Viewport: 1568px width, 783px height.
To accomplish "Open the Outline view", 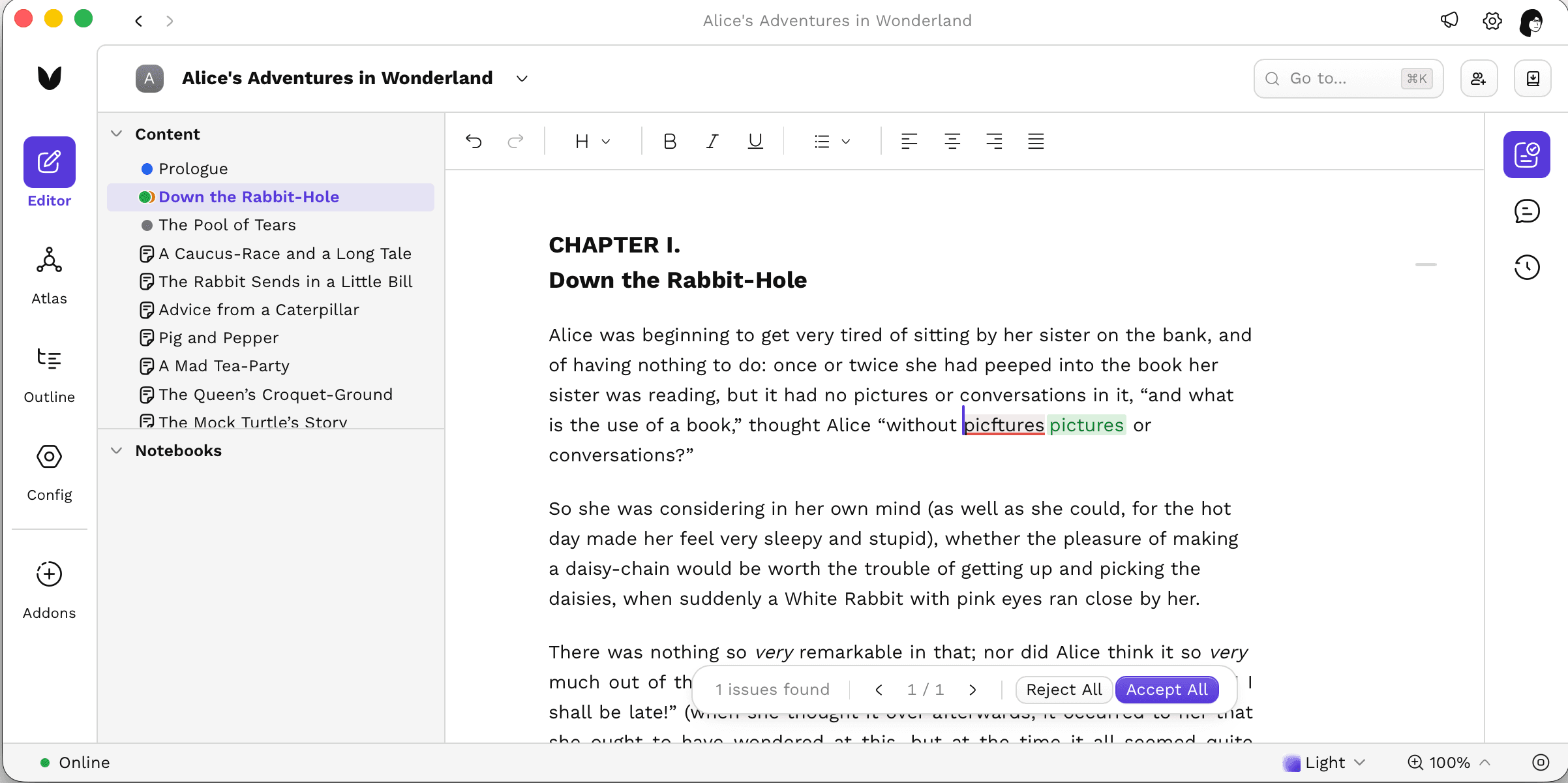I will [50, 375].
